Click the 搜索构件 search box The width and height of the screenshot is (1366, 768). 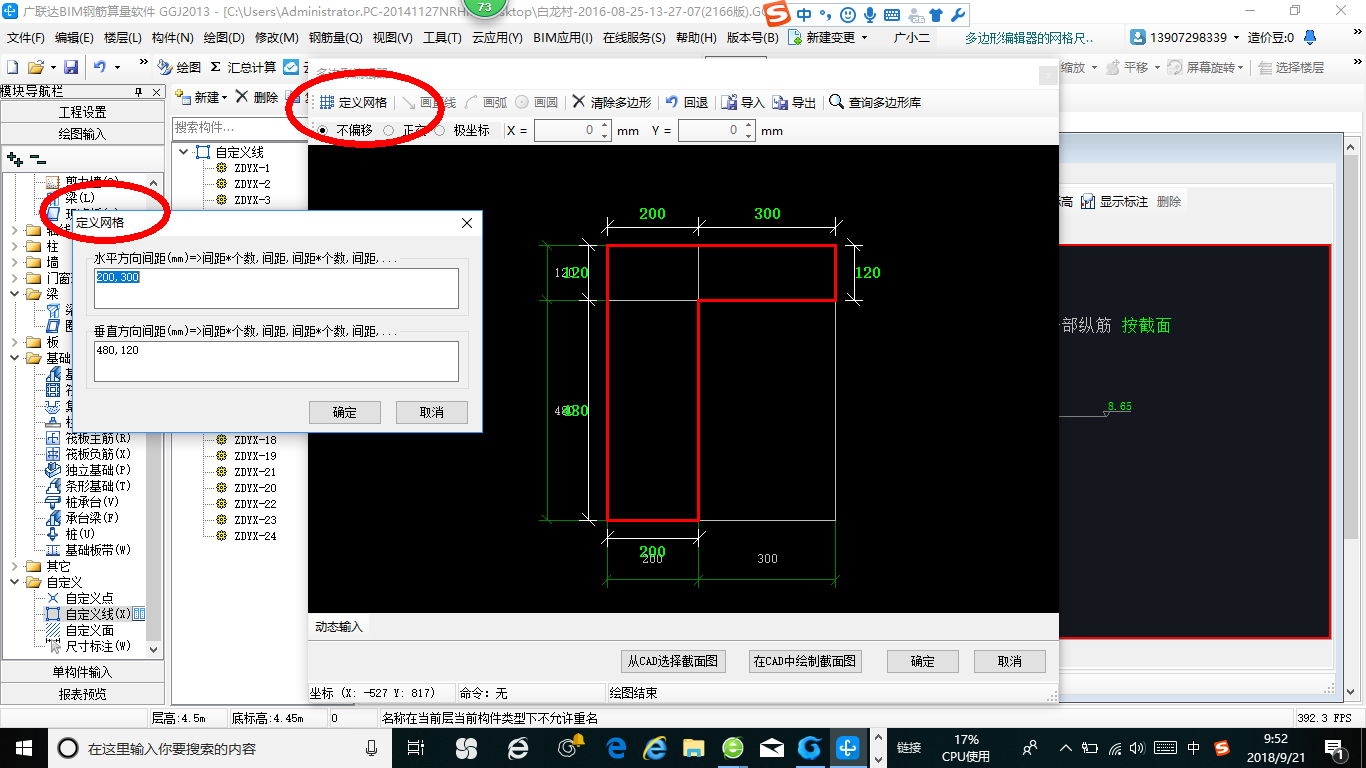coord(240,127)
